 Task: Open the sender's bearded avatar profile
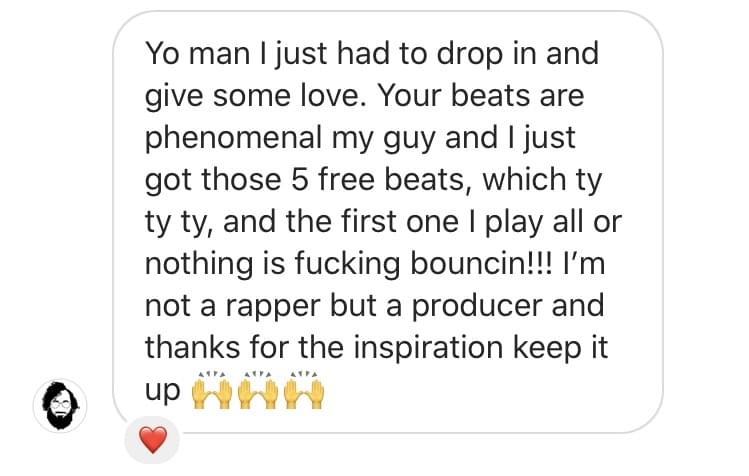click(x=60, y=406)
